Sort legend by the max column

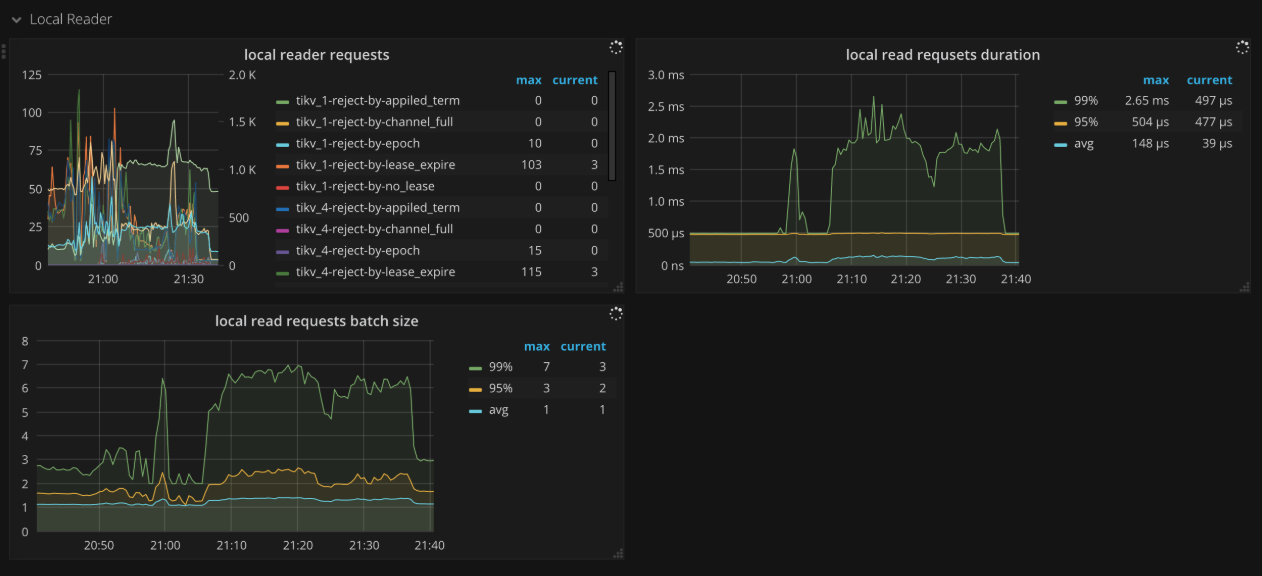[528, 80]
